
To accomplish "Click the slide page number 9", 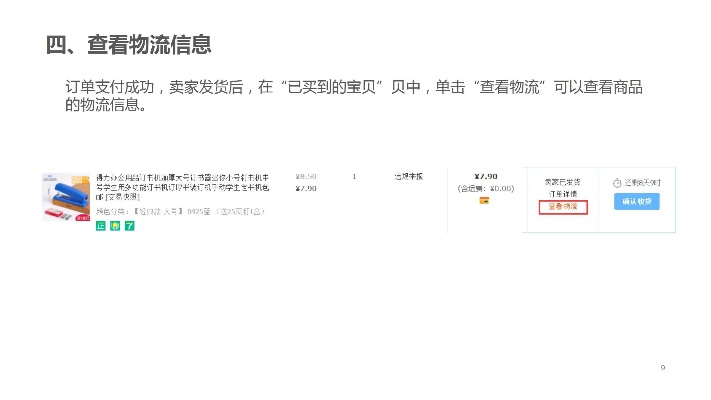I will coord(663,367).
